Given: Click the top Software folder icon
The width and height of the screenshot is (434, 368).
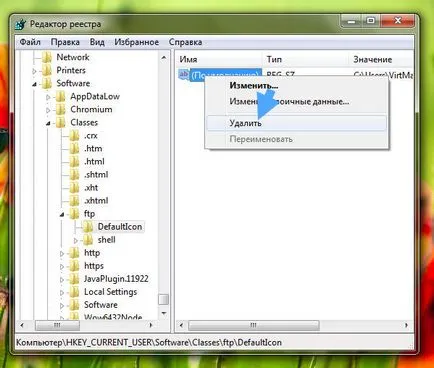Looking at the screenshot, I should tap(47, 83).
